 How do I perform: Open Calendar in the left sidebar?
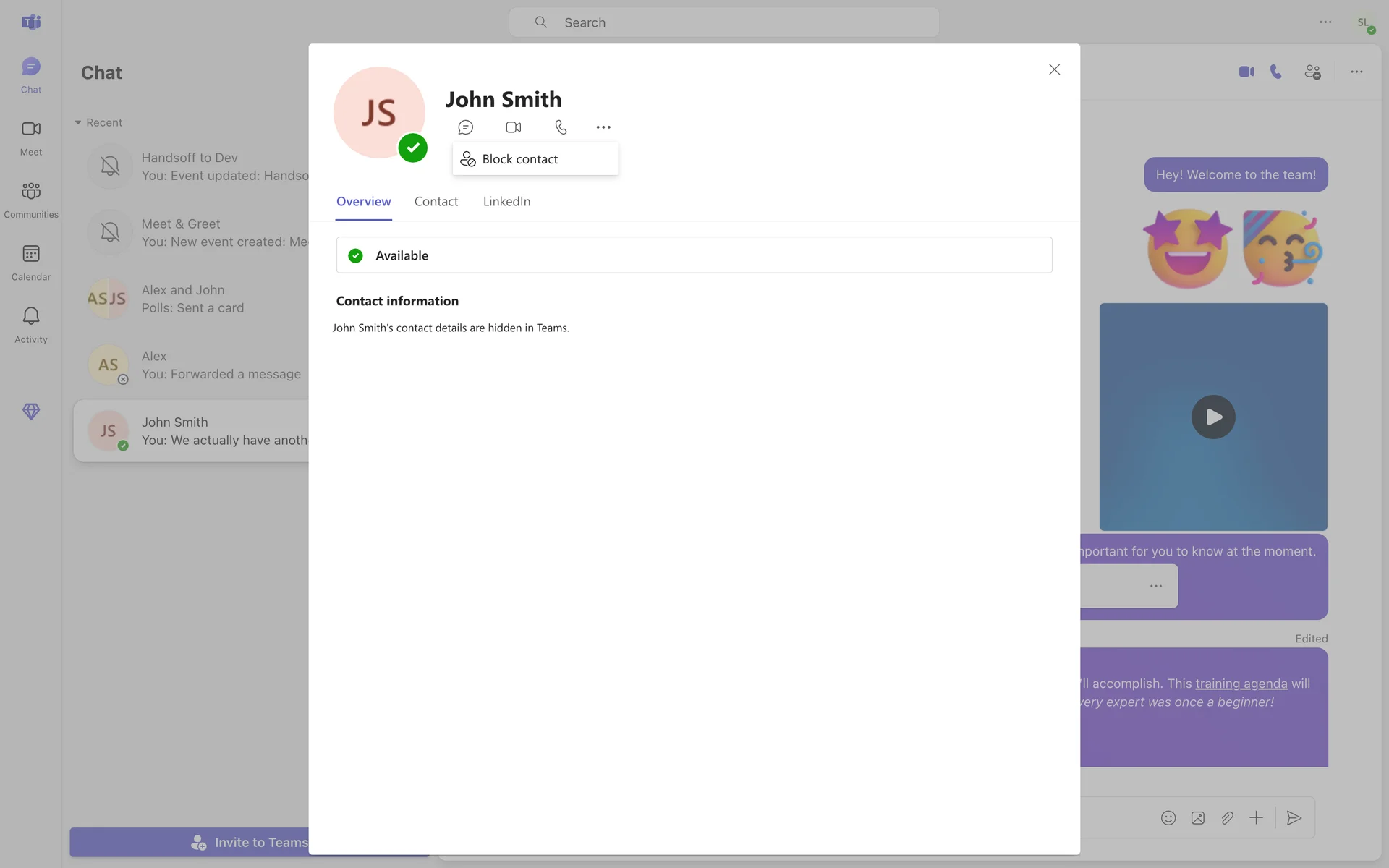[31, 262]
